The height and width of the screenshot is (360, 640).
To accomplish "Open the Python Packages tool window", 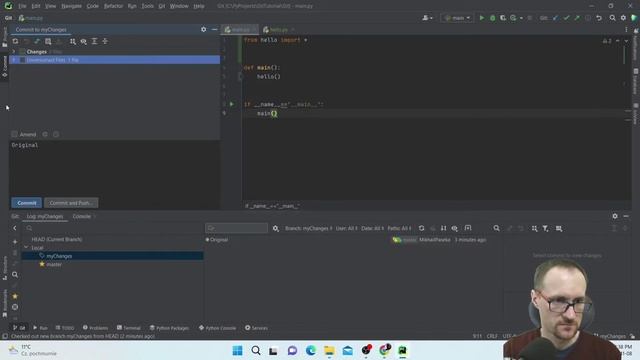I will pos(169,328).
